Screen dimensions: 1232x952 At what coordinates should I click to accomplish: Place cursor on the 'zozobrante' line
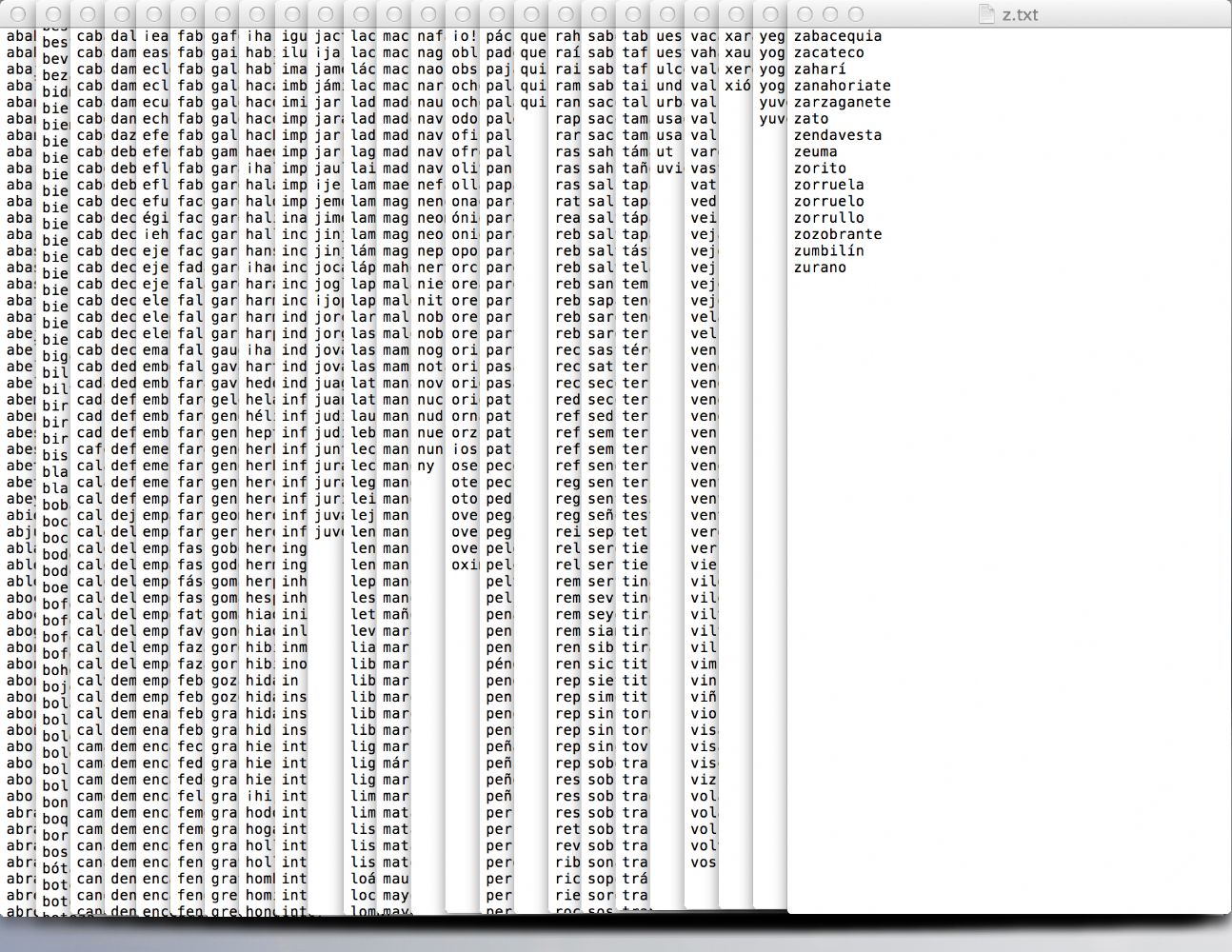[x=838, y=234]
